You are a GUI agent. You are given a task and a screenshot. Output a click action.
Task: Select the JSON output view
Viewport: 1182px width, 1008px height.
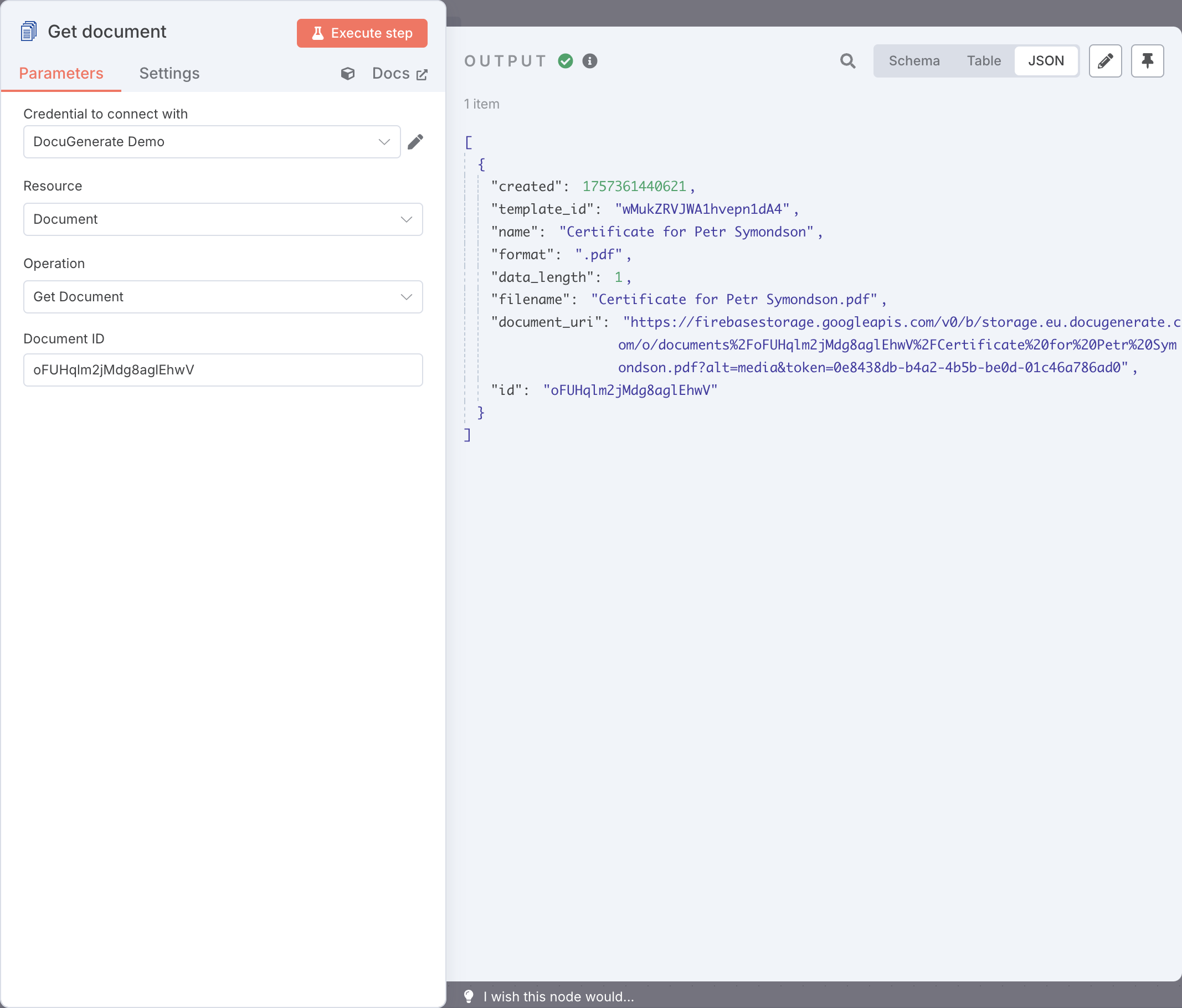[x=1046, y=61]
